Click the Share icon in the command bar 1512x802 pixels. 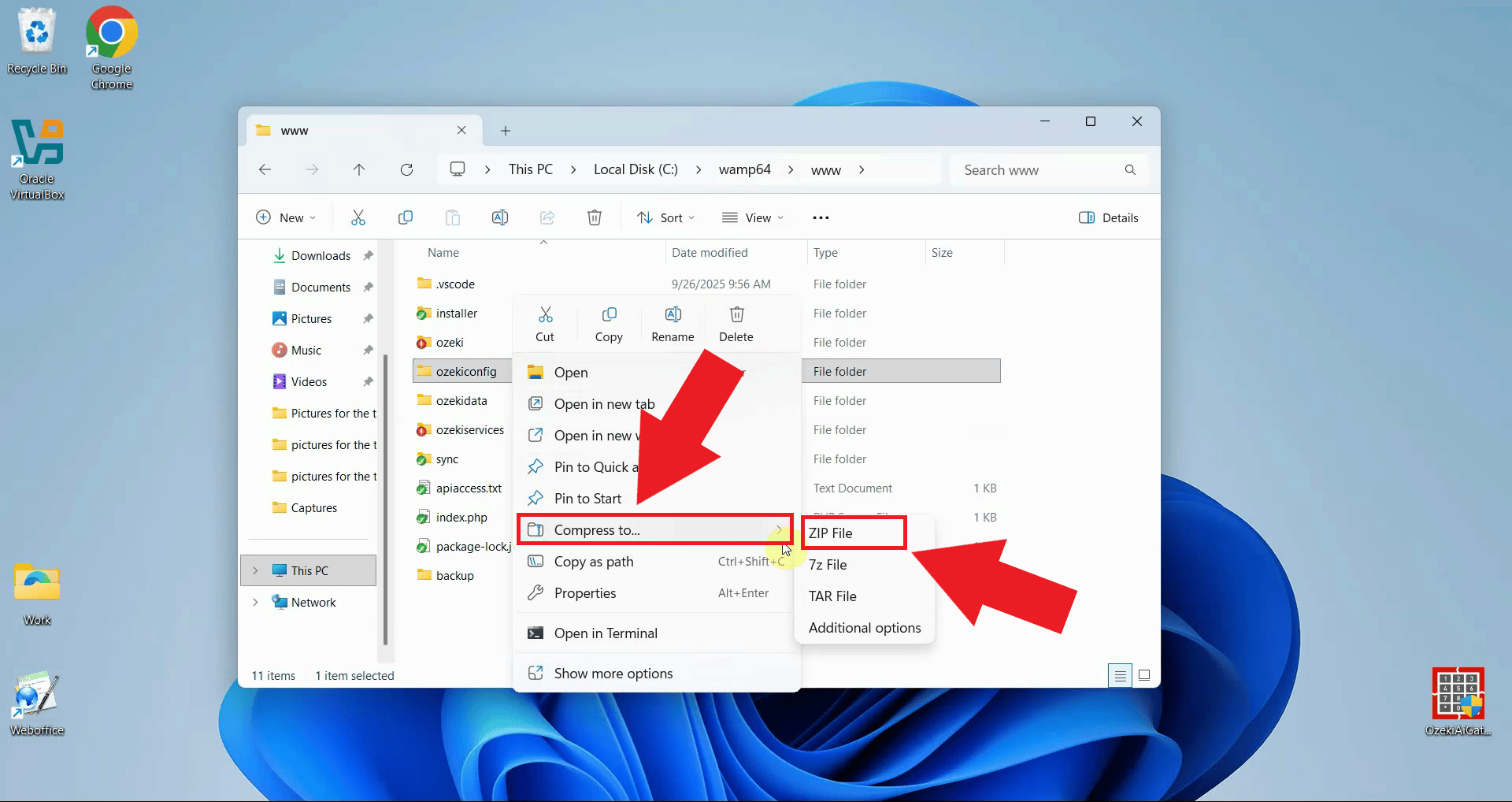click(x=547, y=217)
